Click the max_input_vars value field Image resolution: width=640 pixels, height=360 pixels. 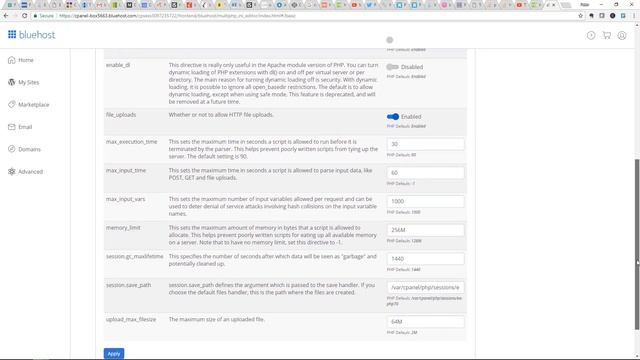425,201
